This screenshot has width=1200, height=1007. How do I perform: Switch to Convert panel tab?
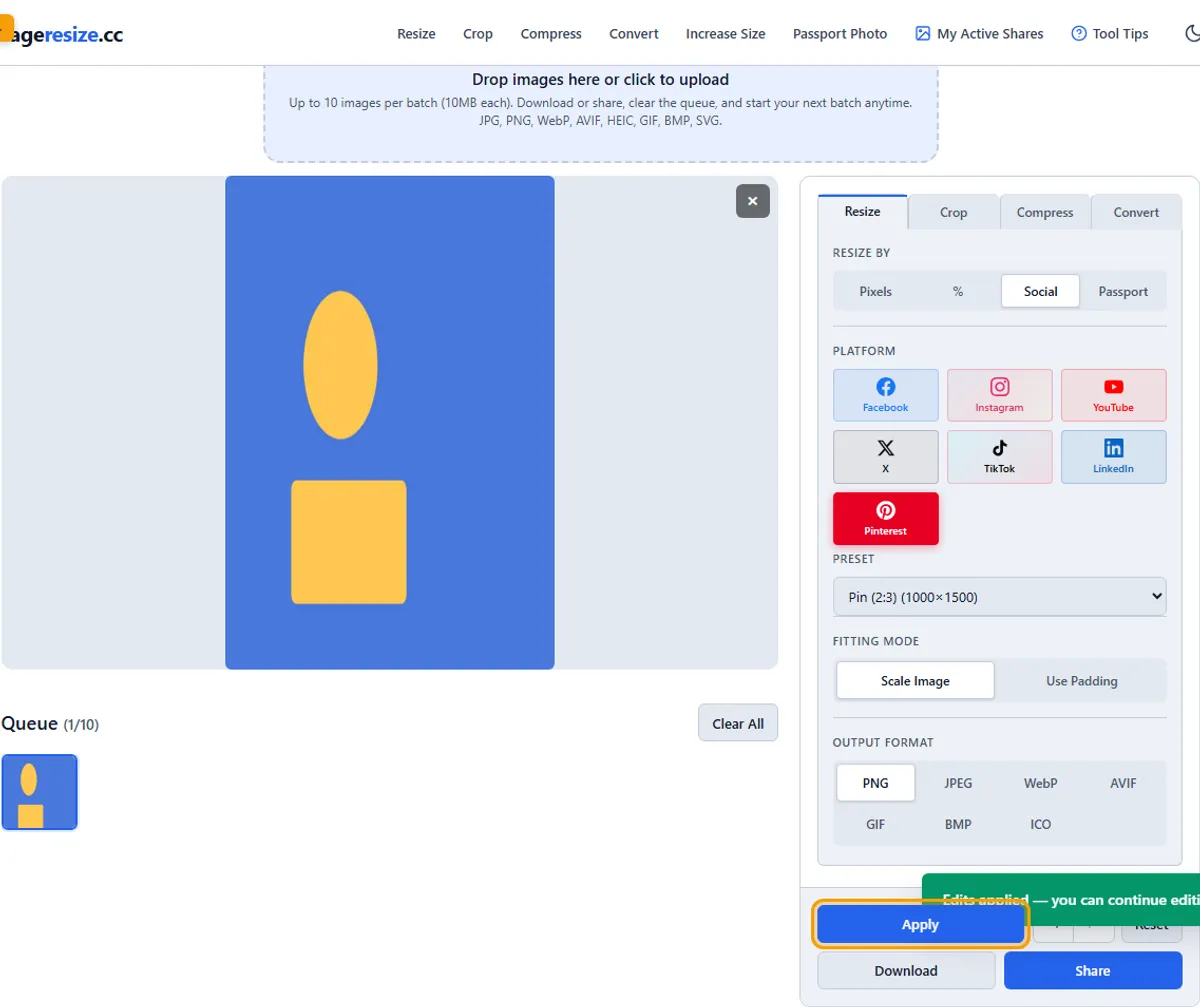tap(1136, 212)
